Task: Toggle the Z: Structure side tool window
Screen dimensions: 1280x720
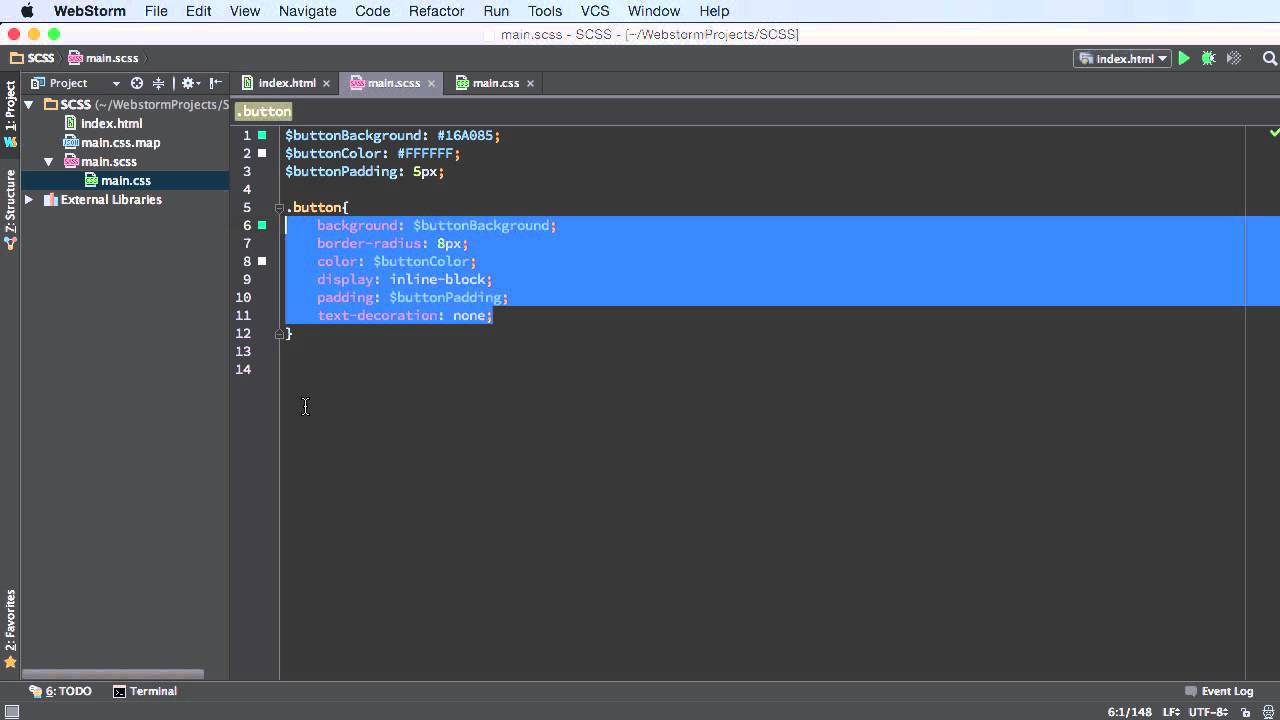Action: (10, 208)
